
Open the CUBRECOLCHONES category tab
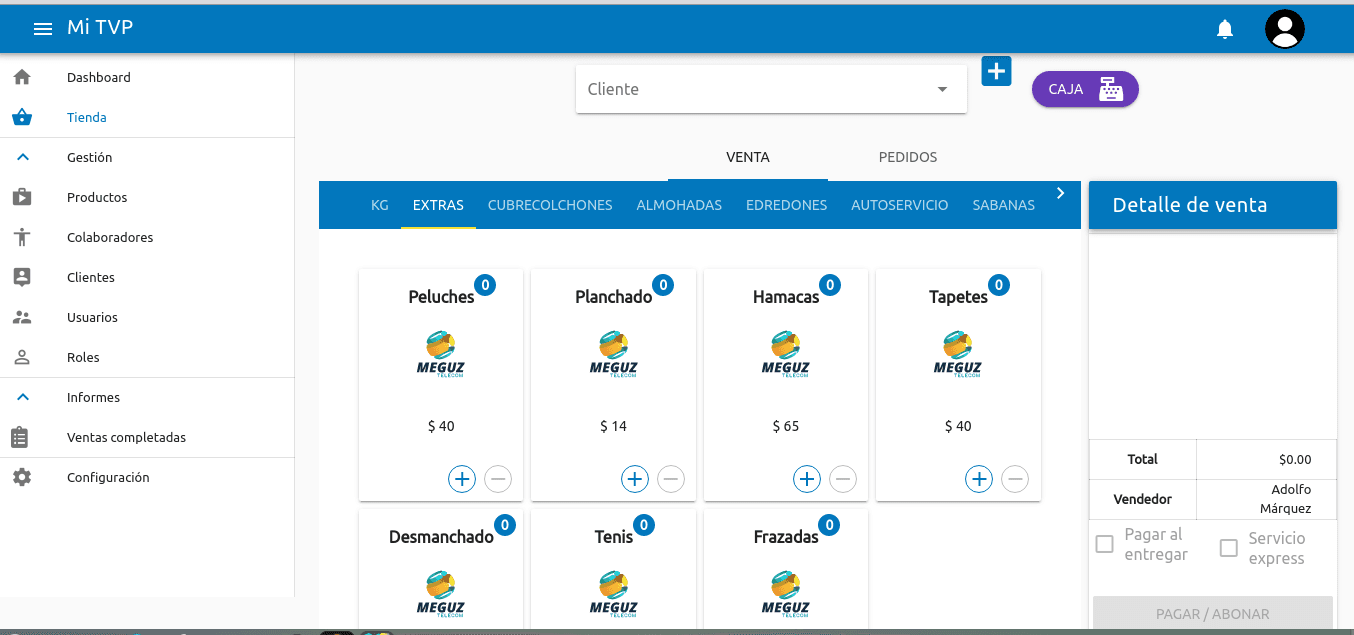point(550,205)
